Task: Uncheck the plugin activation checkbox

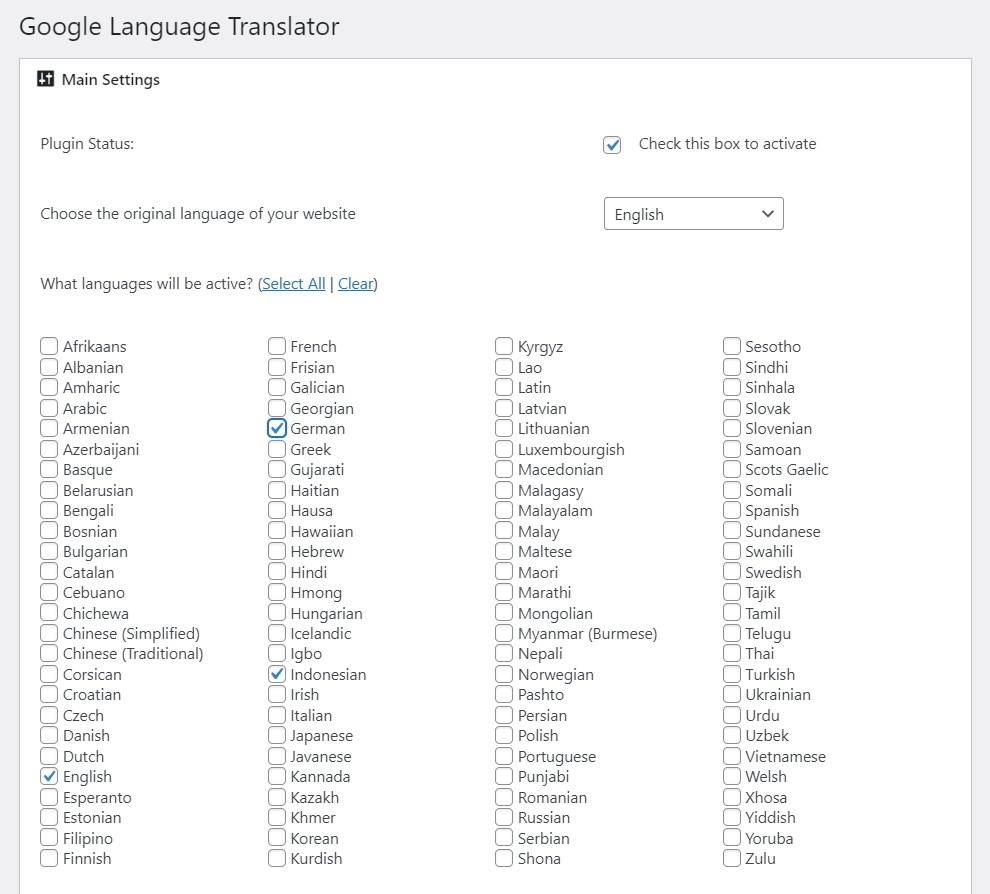Action: (612, 145)
